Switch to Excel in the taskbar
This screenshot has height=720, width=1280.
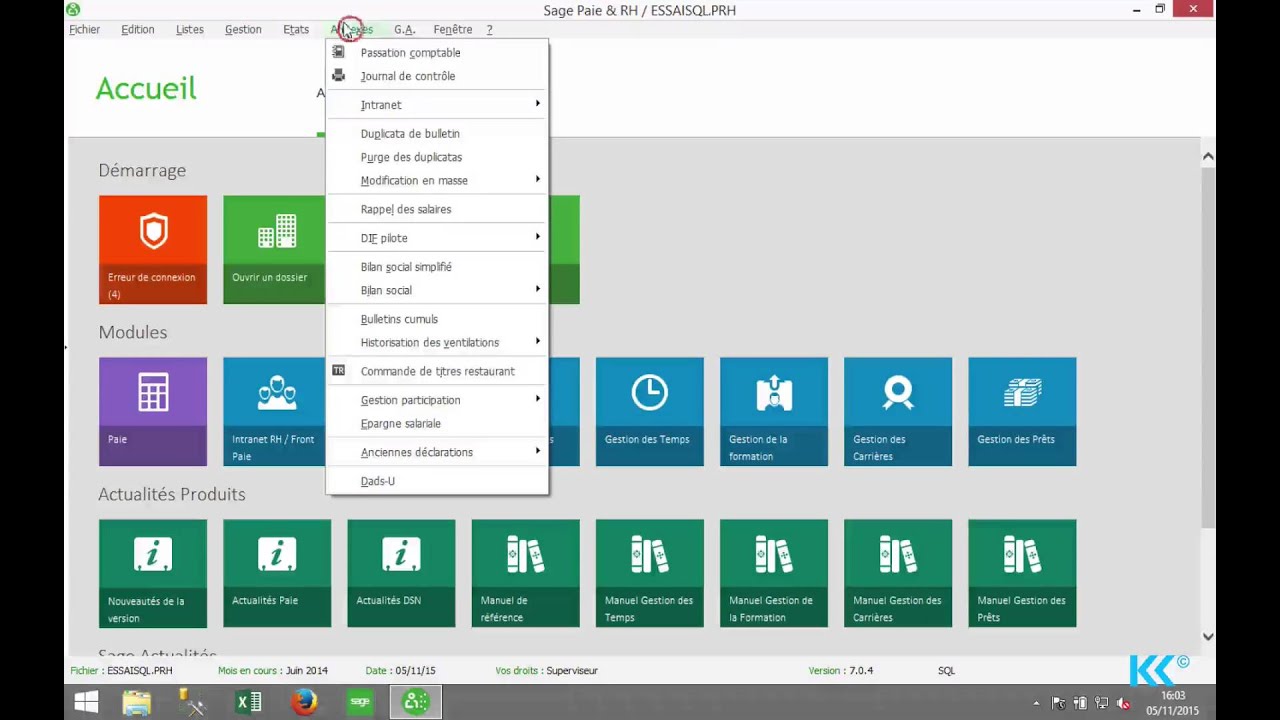(248, 703)
